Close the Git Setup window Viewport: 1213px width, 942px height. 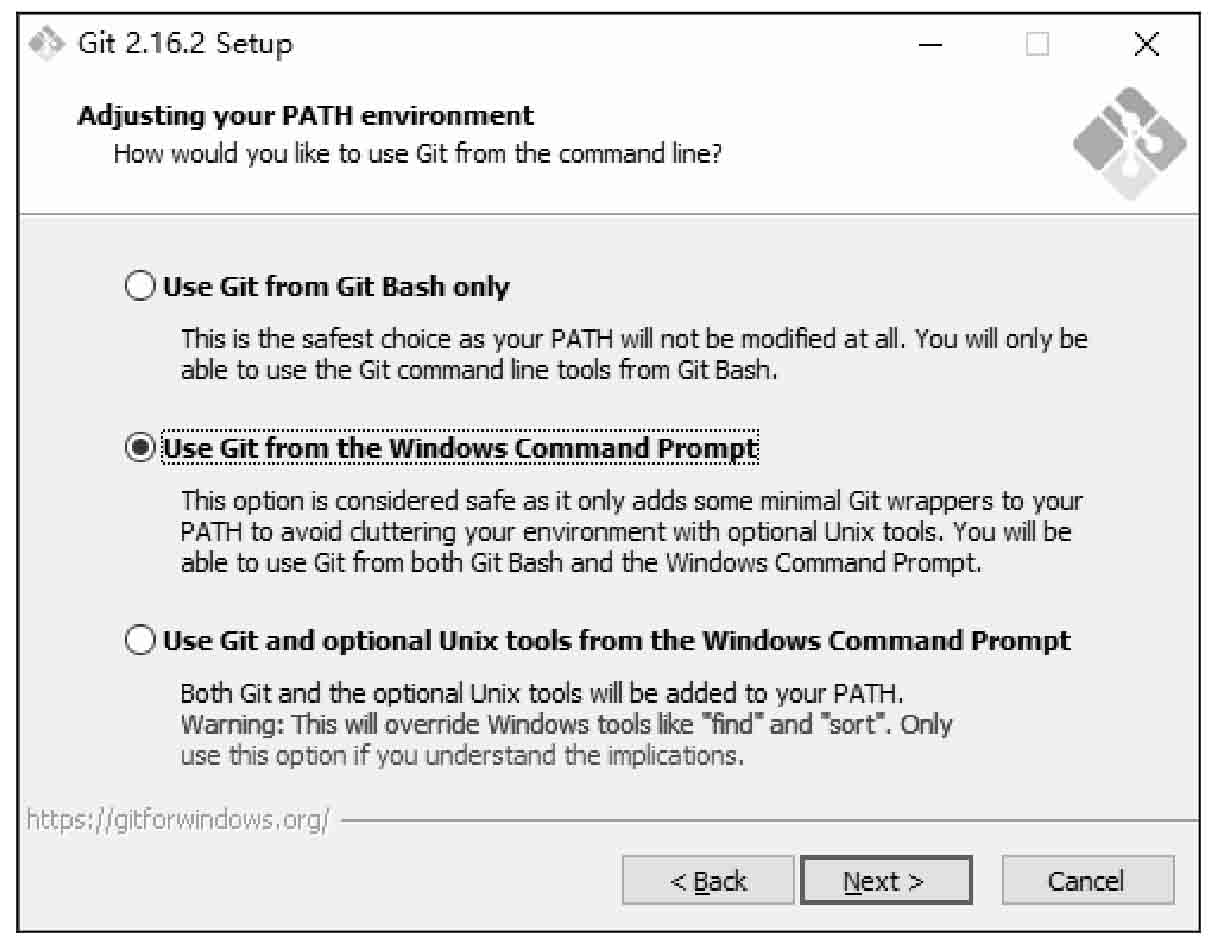[1146, 45]
